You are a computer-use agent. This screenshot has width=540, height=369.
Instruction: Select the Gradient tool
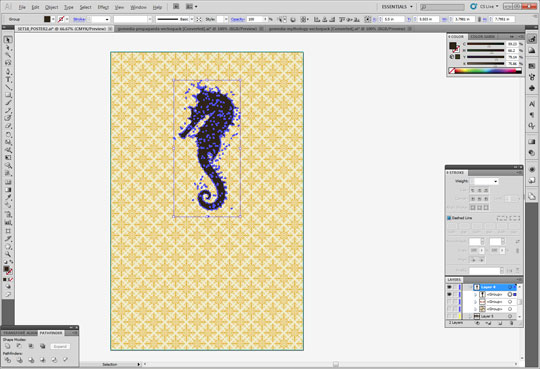(x=8, y=189)
